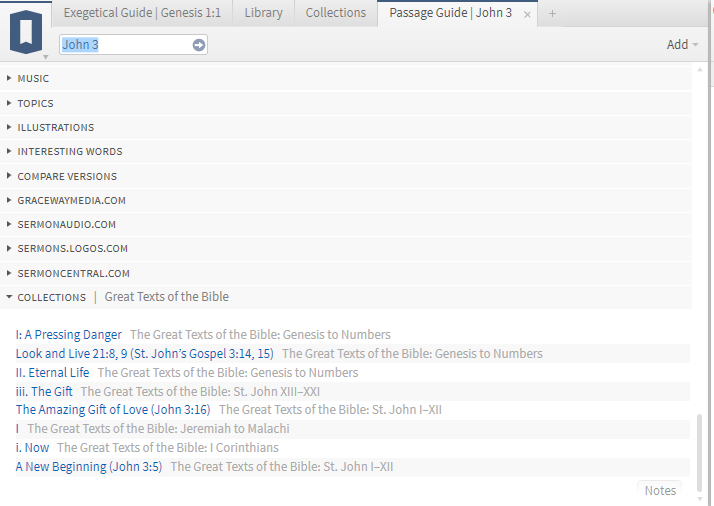This screenshot has width=714, height=506.
Task: Click the Notes button
Action: pos(660,491)
